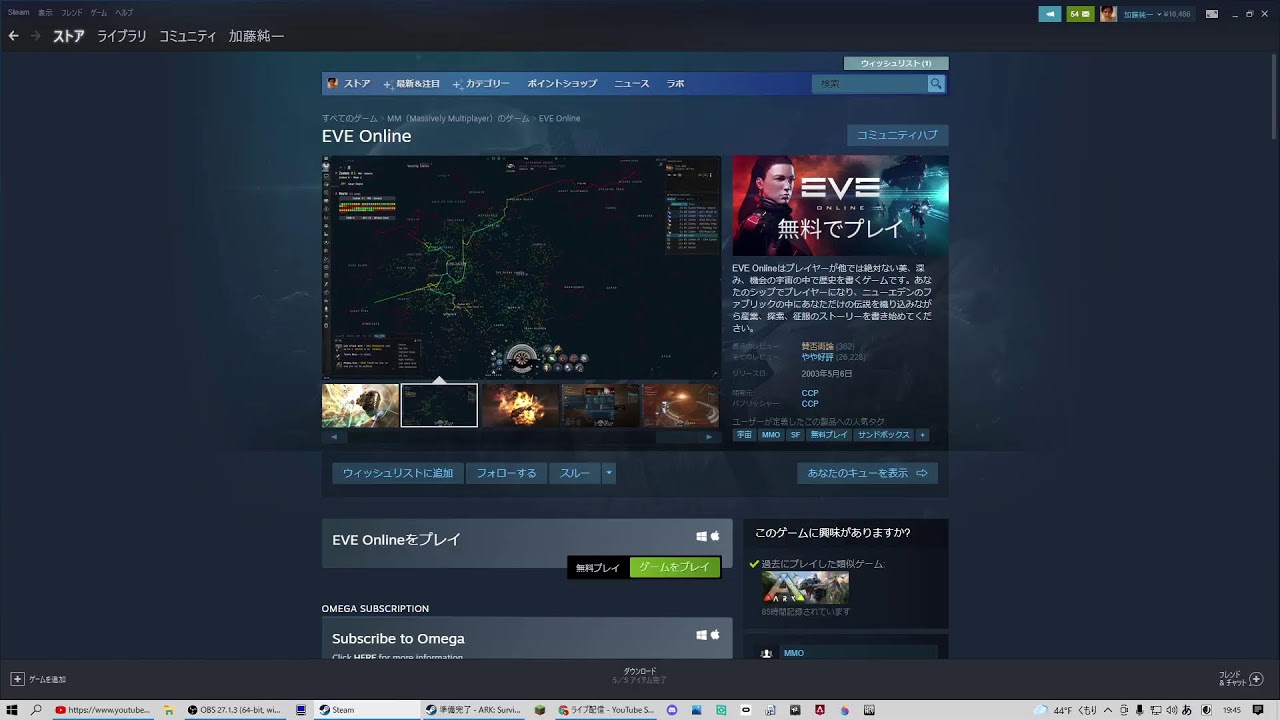Image resolution: width=1280 pixels, height=720 pixels.
Task: Open the Steam menu
Action: pyautogui.click(x=19, y=12)
